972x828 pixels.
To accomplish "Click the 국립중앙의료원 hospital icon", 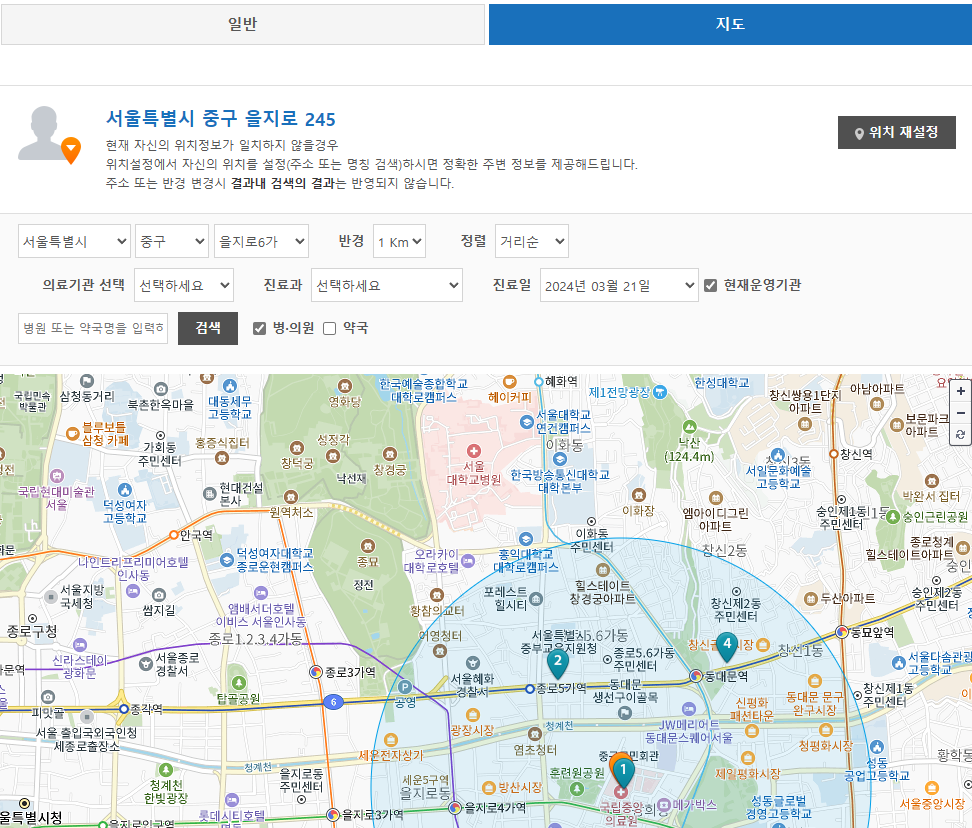I will pyautogui.click(x=621, y=792).
